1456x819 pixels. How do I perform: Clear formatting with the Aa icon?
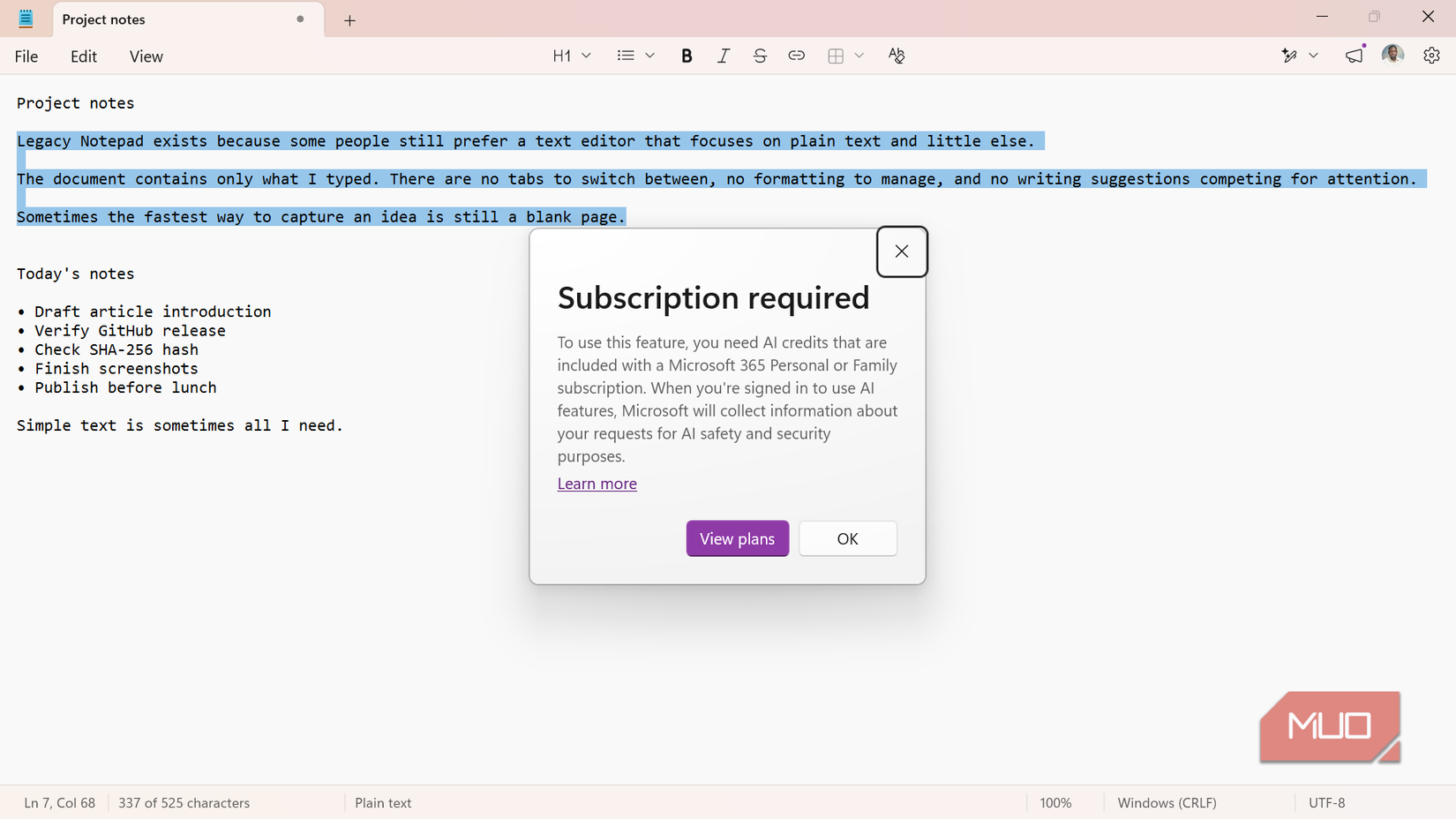pos(897,56)
